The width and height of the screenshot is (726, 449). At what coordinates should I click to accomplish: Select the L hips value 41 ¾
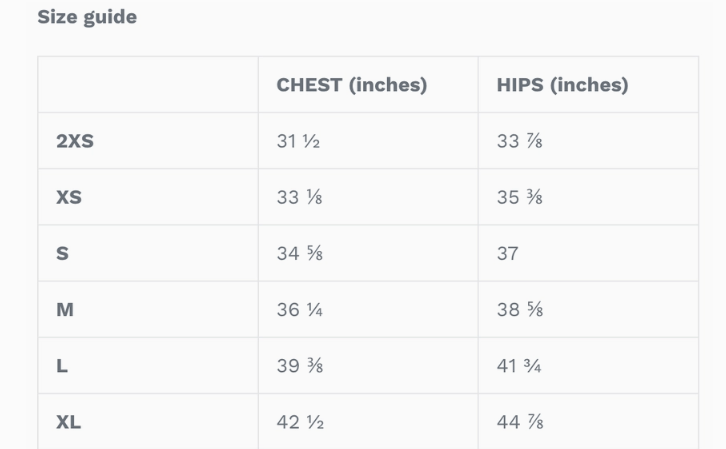(519, 366)
